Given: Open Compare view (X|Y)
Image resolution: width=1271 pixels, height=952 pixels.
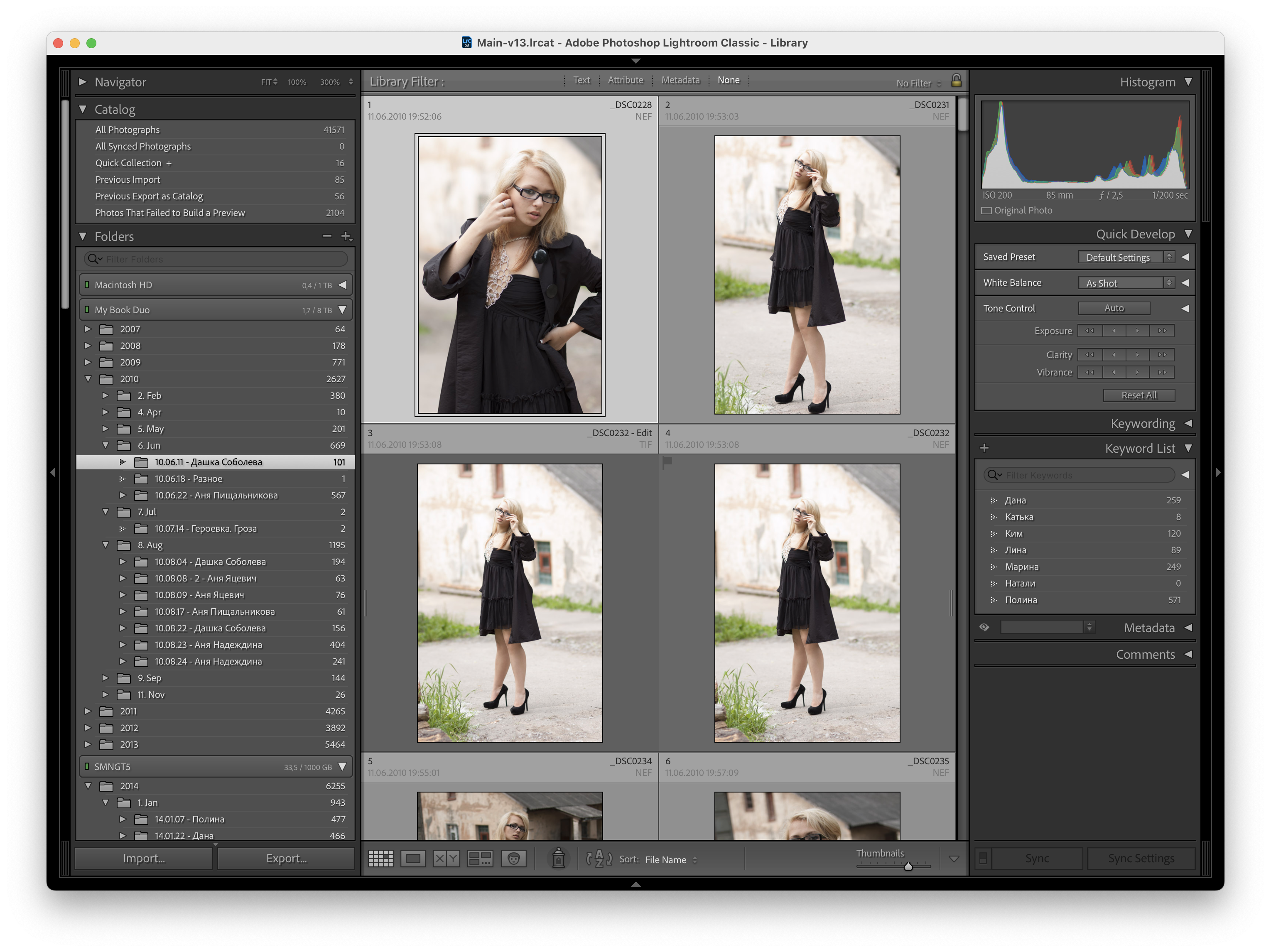Looking at the screenshot, I should pyautogui.click(x=447, y=859).
